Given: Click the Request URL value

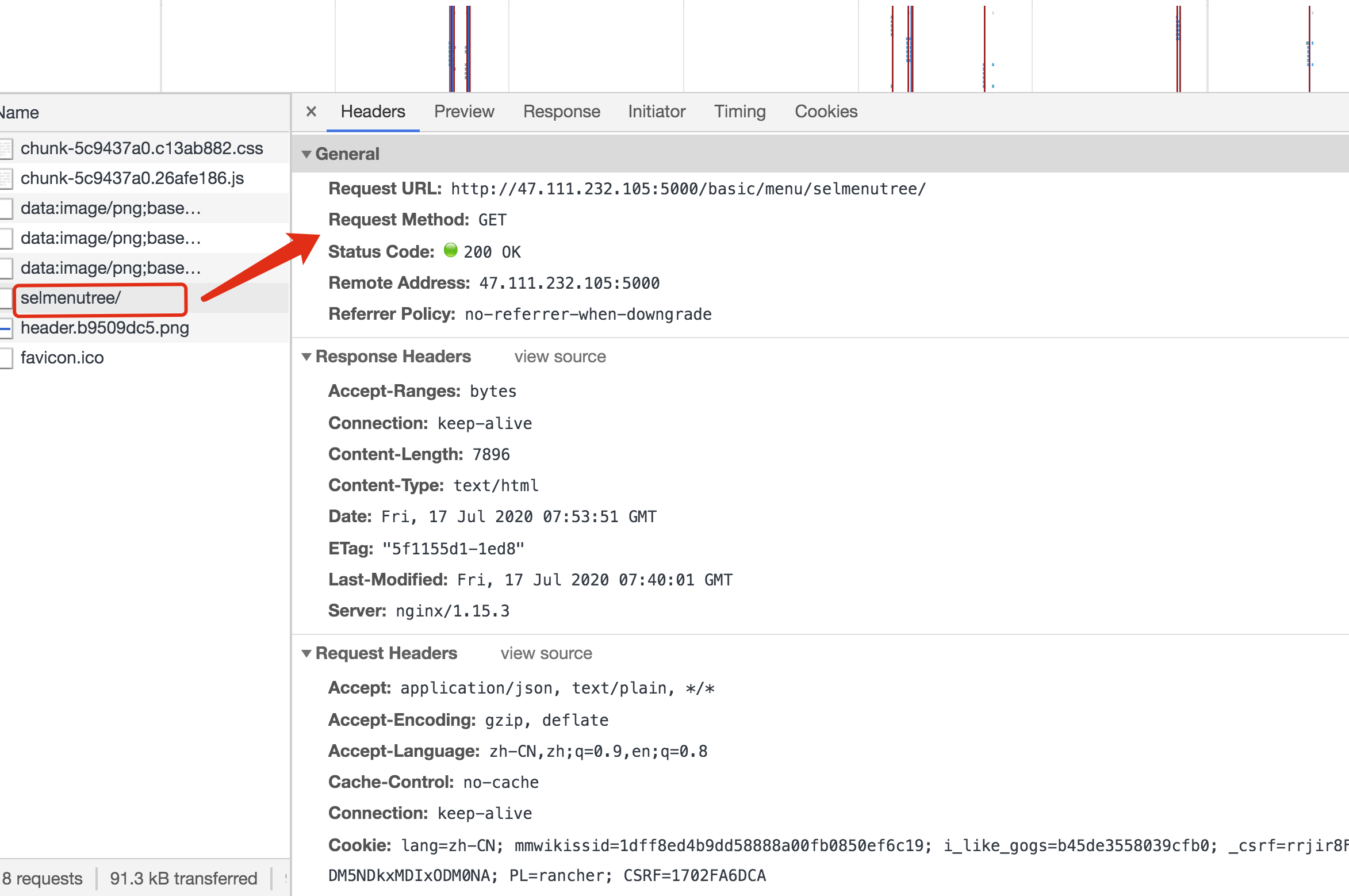Looking at the screenshot, I should (x=688, y=189).
